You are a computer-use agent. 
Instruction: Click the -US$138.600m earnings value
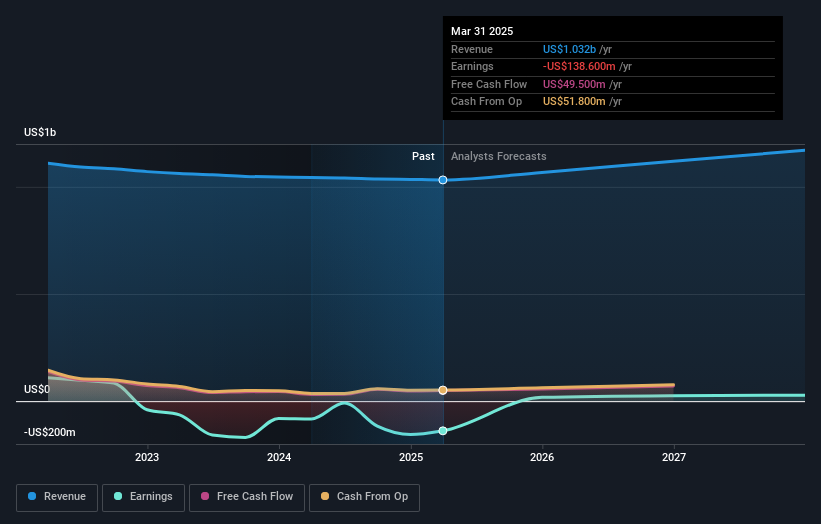pos(579,66)
